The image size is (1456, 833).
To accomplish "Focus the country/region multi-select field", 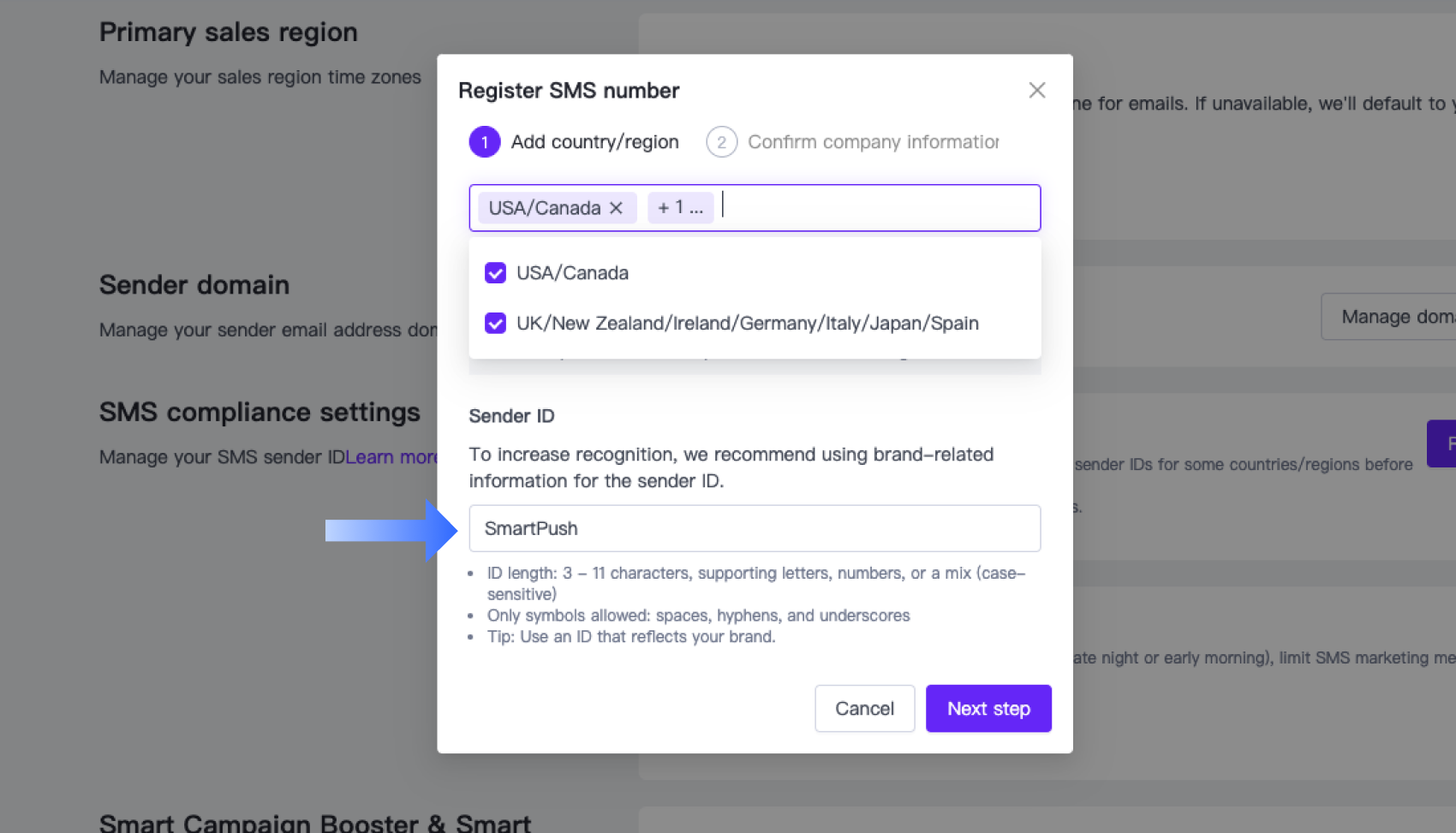I will pos(874,208).
